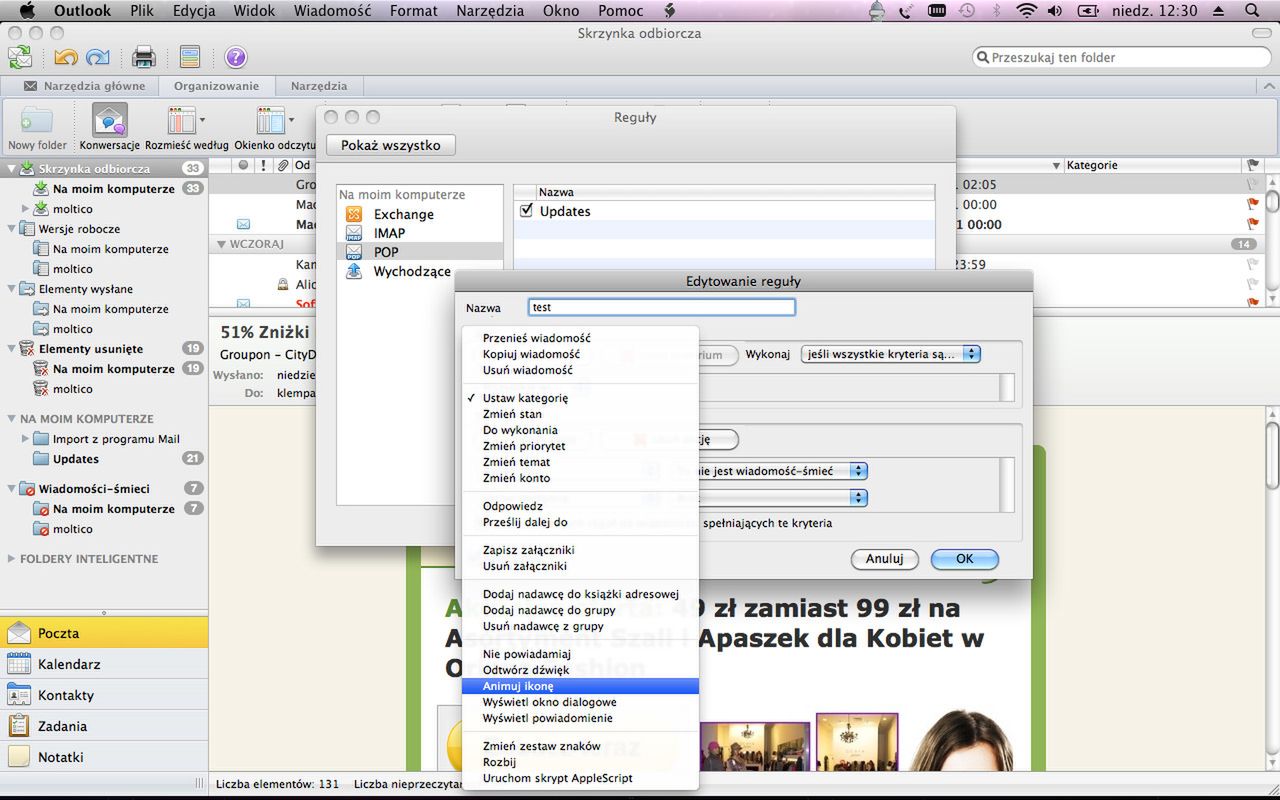Expand moltico under Skrzynka odbiorcza
This screenshot has width=1280, height=800.
pyautogui.click(x=26, y=209)
